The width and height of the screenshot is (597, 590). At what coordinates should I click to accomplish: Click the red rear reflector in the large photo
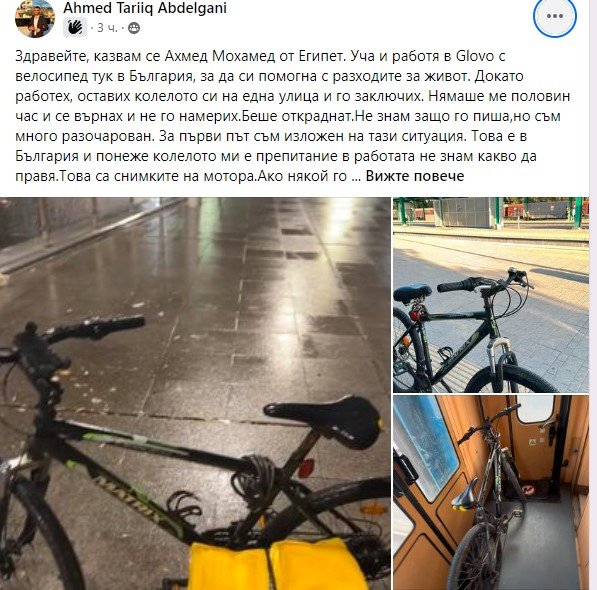[306, 468]
